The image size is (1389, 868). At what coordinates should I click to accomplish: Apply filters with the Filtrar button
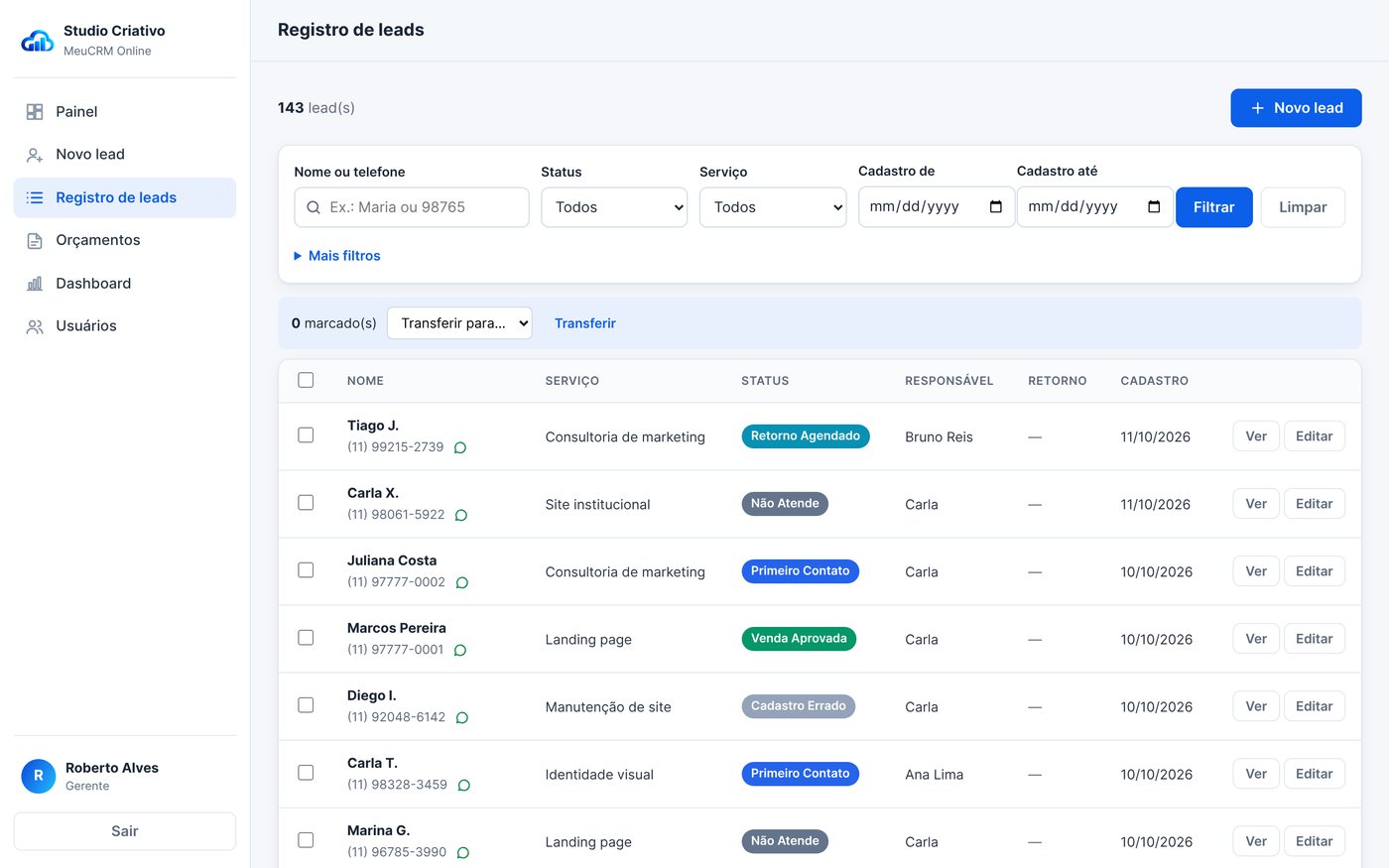point(1214,207)
